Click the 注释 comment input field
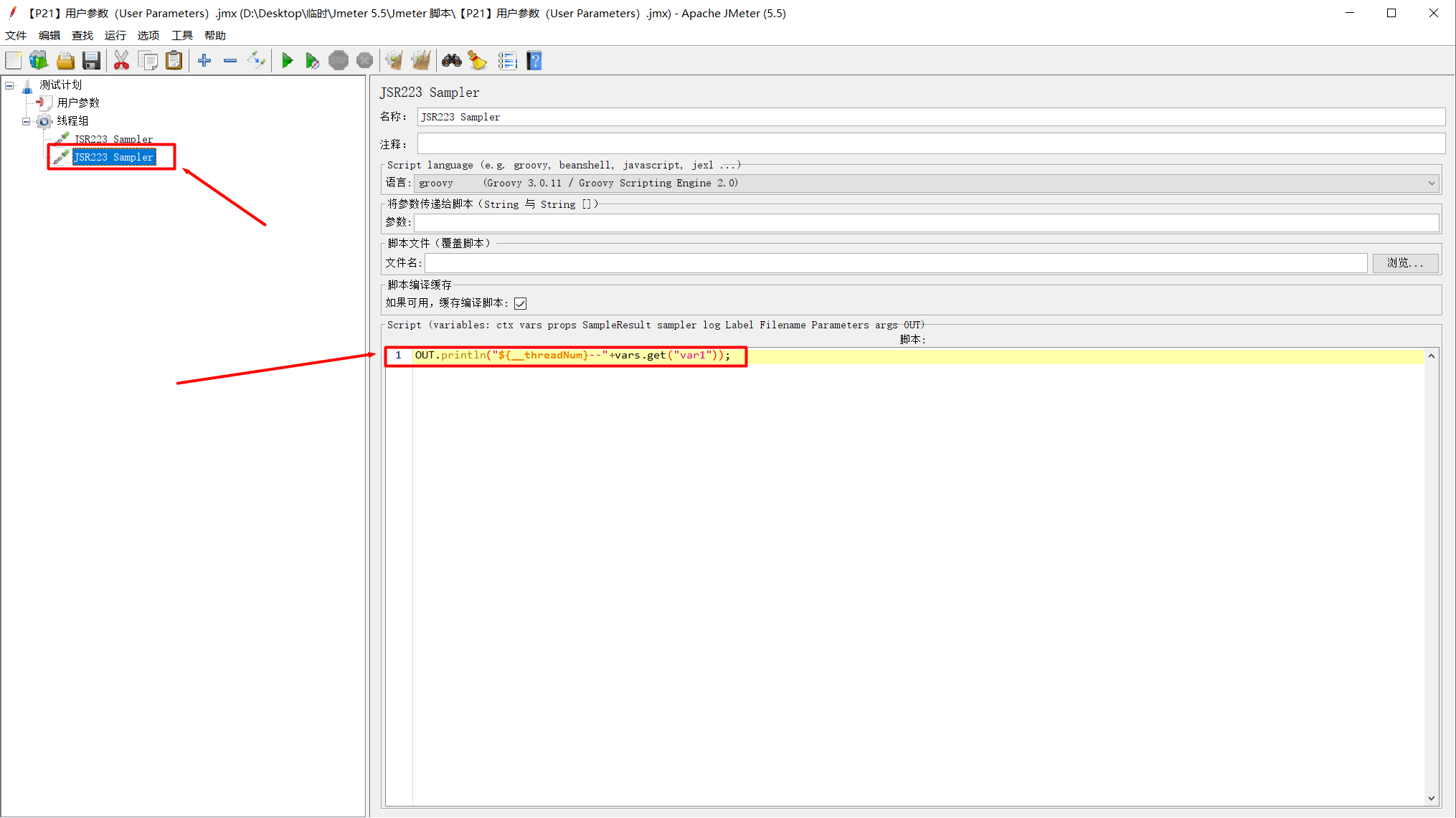This screenshot has height=818, width=1456. (x=931, y=143)
